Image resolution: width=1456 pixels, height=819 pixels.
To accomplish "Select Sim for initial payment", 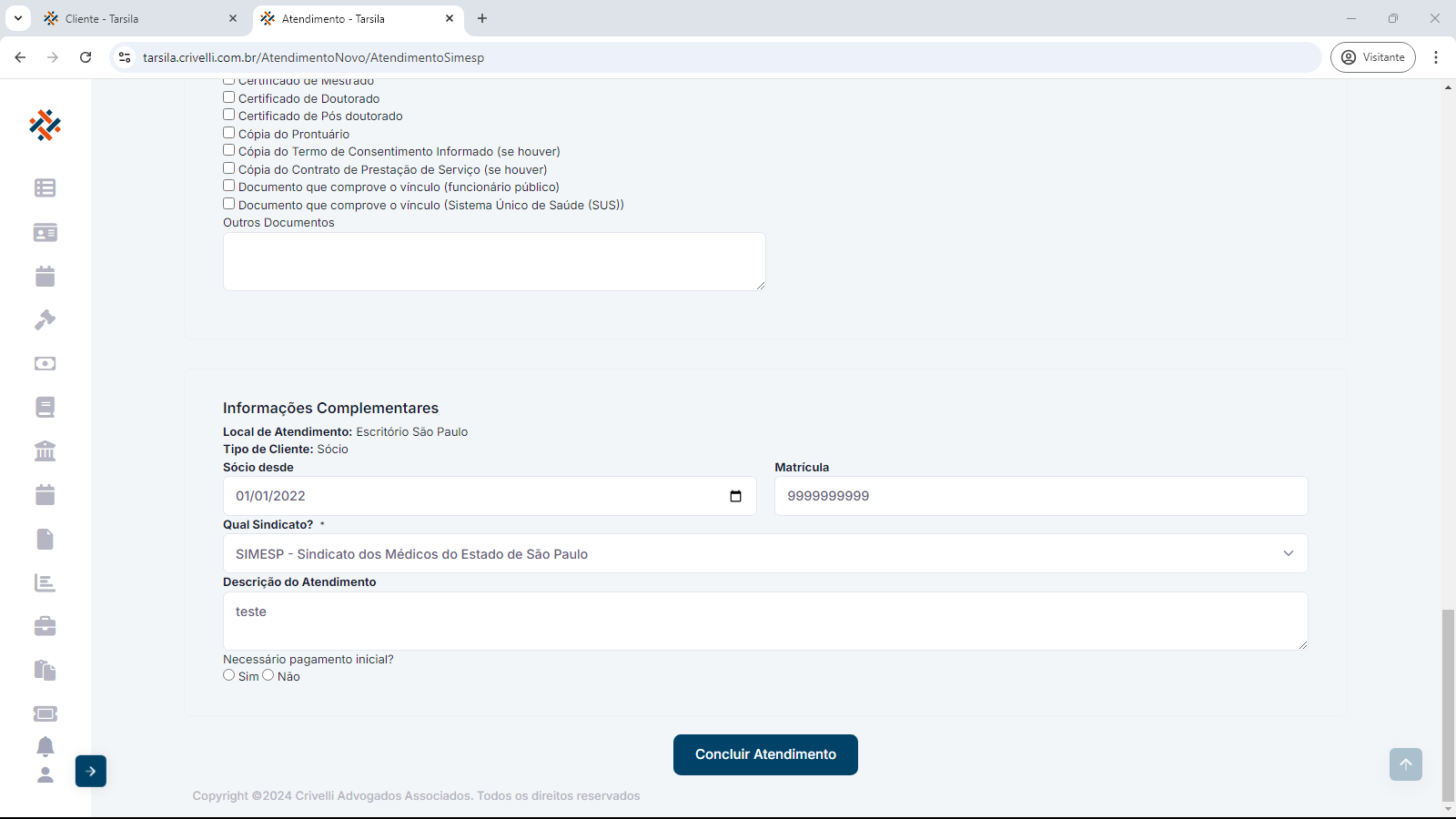I will [x=229, y=675].
